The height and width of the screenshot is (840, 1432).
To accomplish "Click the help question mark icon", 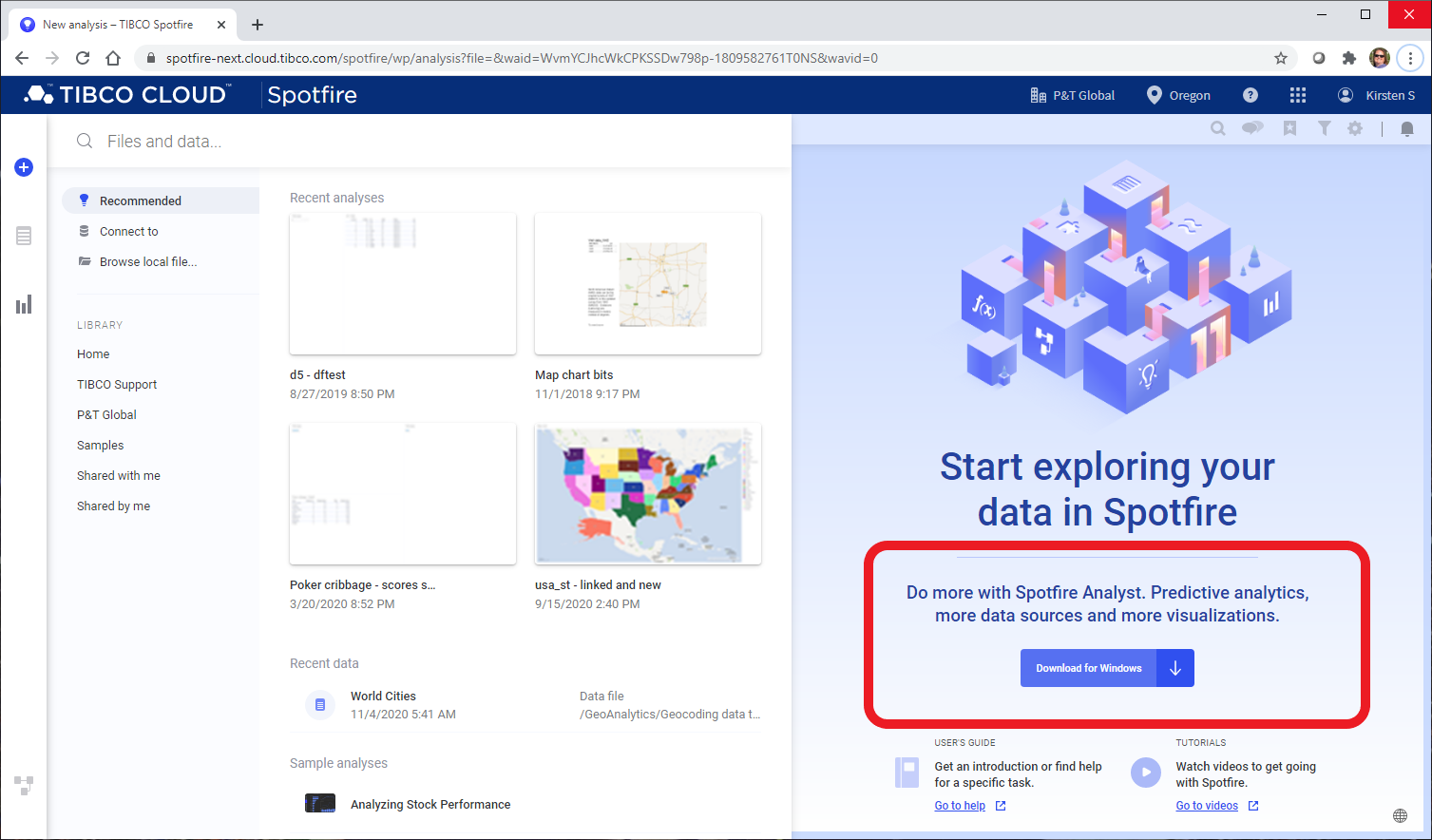I will pyautogui.click(x=1251, y=95).
